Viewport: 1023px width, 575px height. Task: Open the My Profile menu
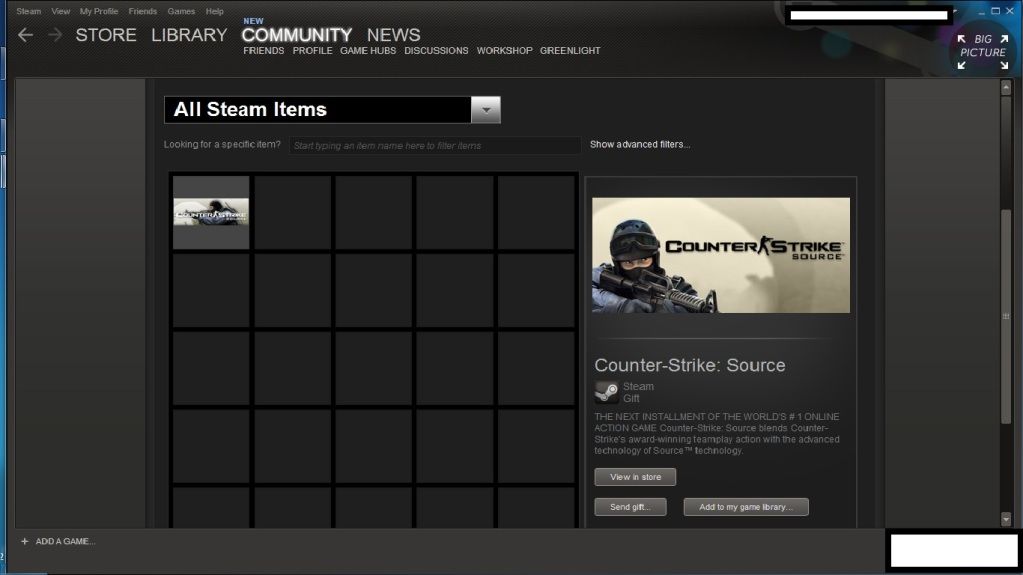99,11
